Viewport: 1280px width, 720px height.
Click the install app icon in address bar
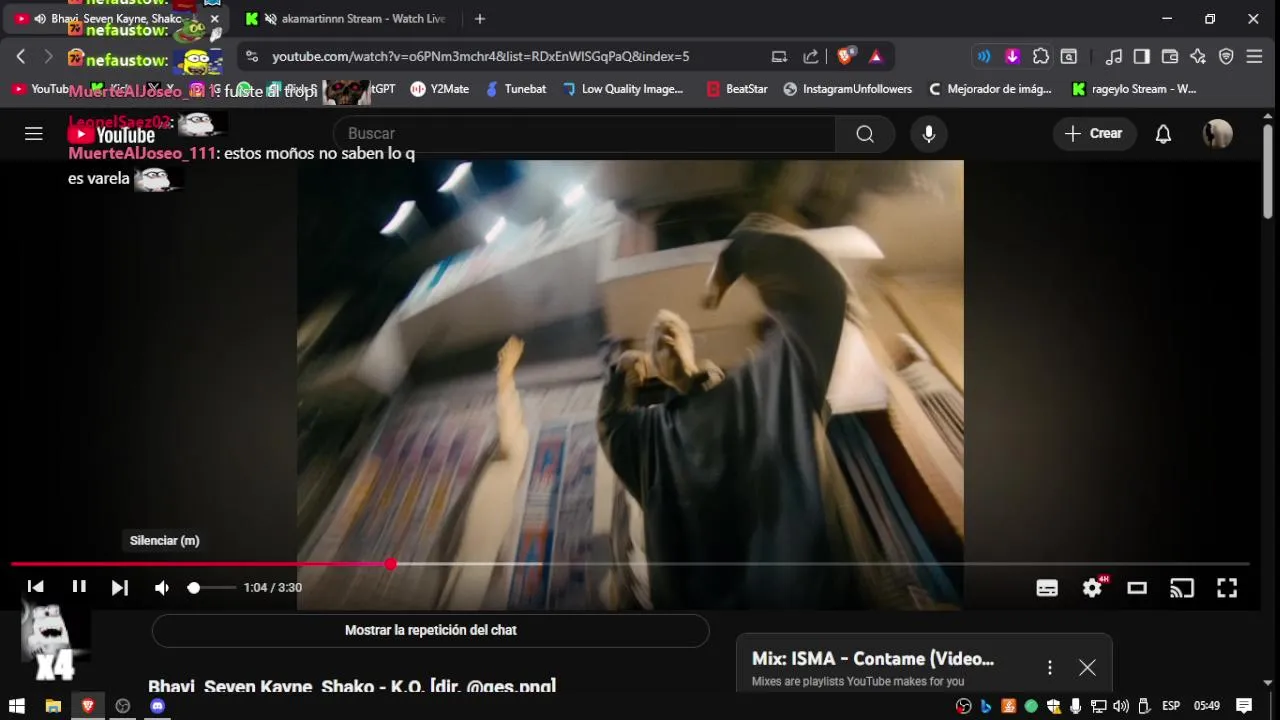pos(779,57)
